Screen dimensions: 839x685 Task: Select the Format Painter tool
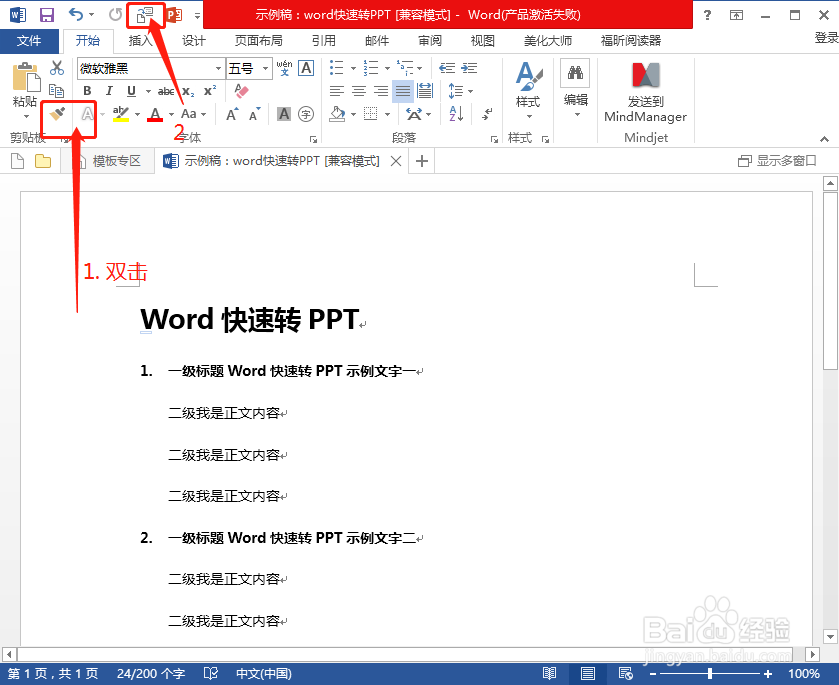pyautogui.click(x=57, y=112)
